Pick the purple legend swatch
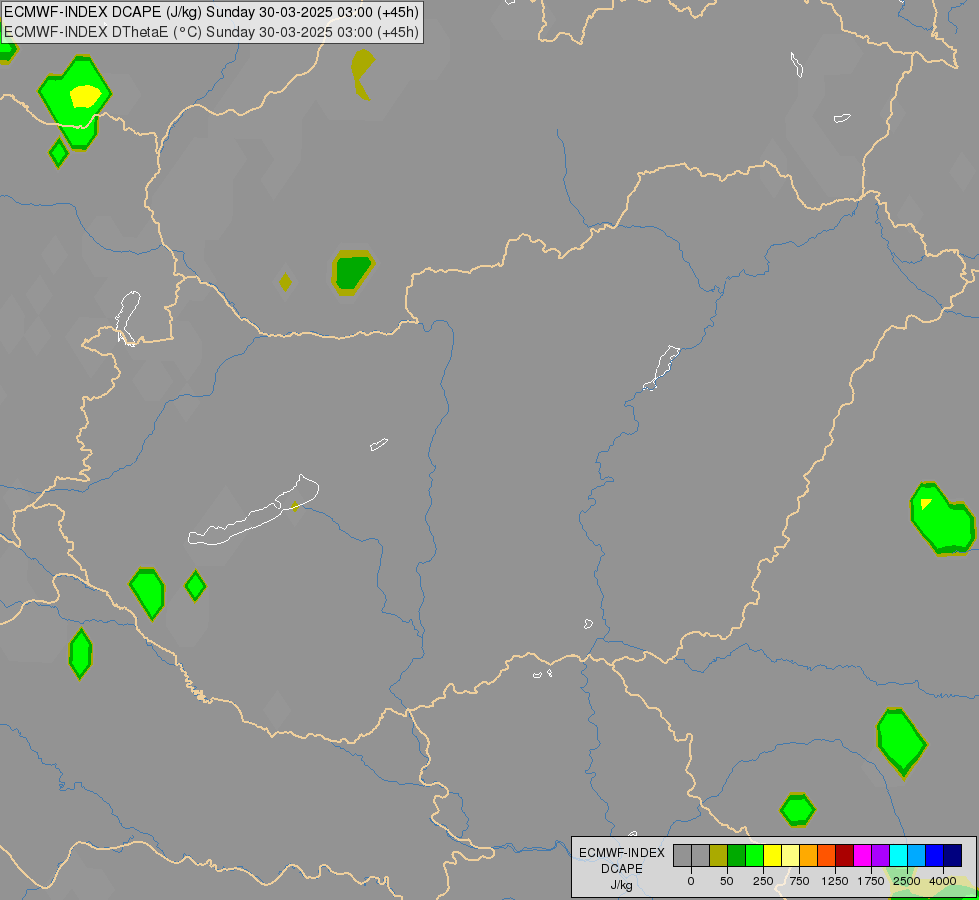Image resolution: width=979 pixels, height=900 pixels. tap(880, 855)
